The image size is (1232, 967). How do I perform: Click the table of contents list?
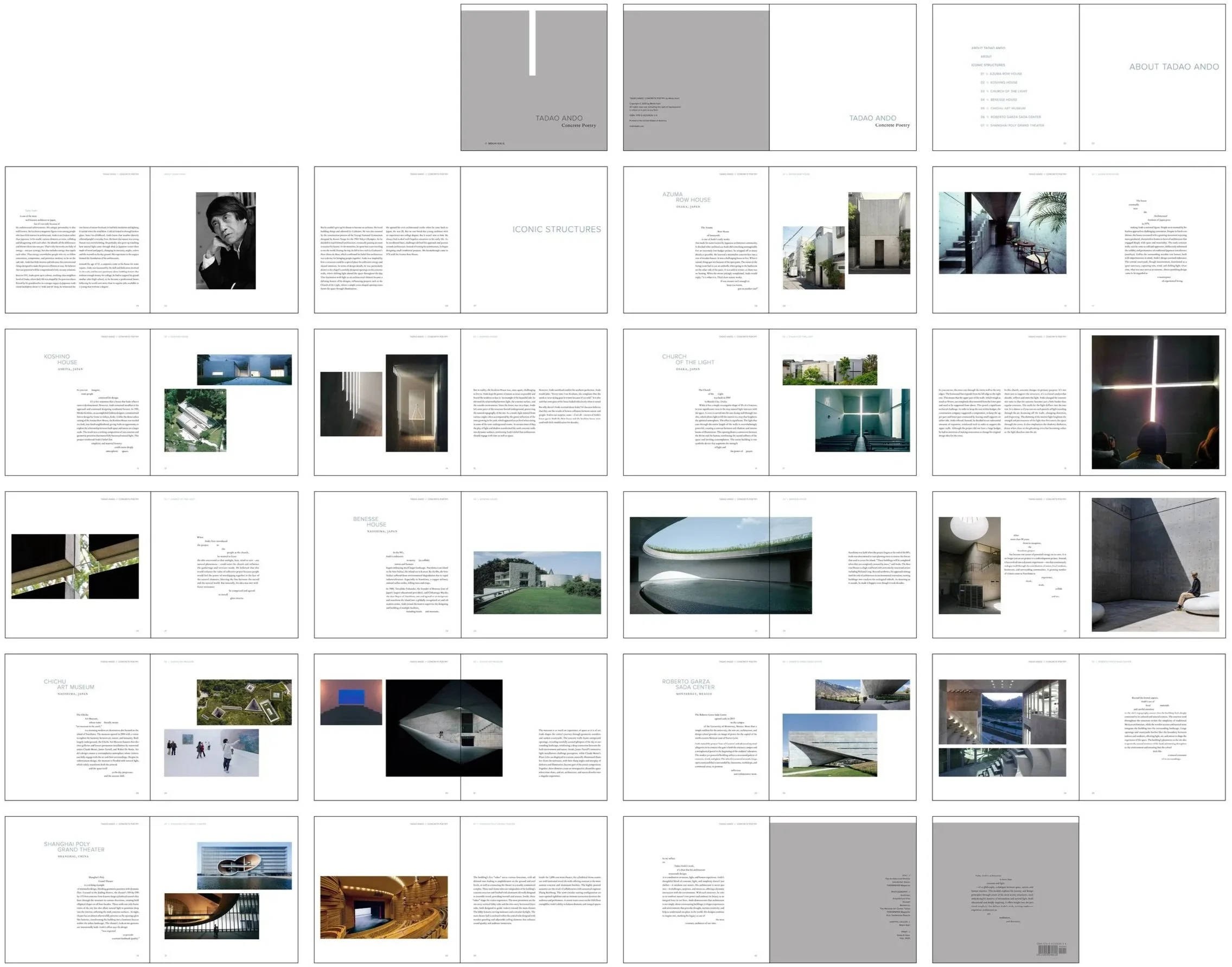[x=1006, y=87]
